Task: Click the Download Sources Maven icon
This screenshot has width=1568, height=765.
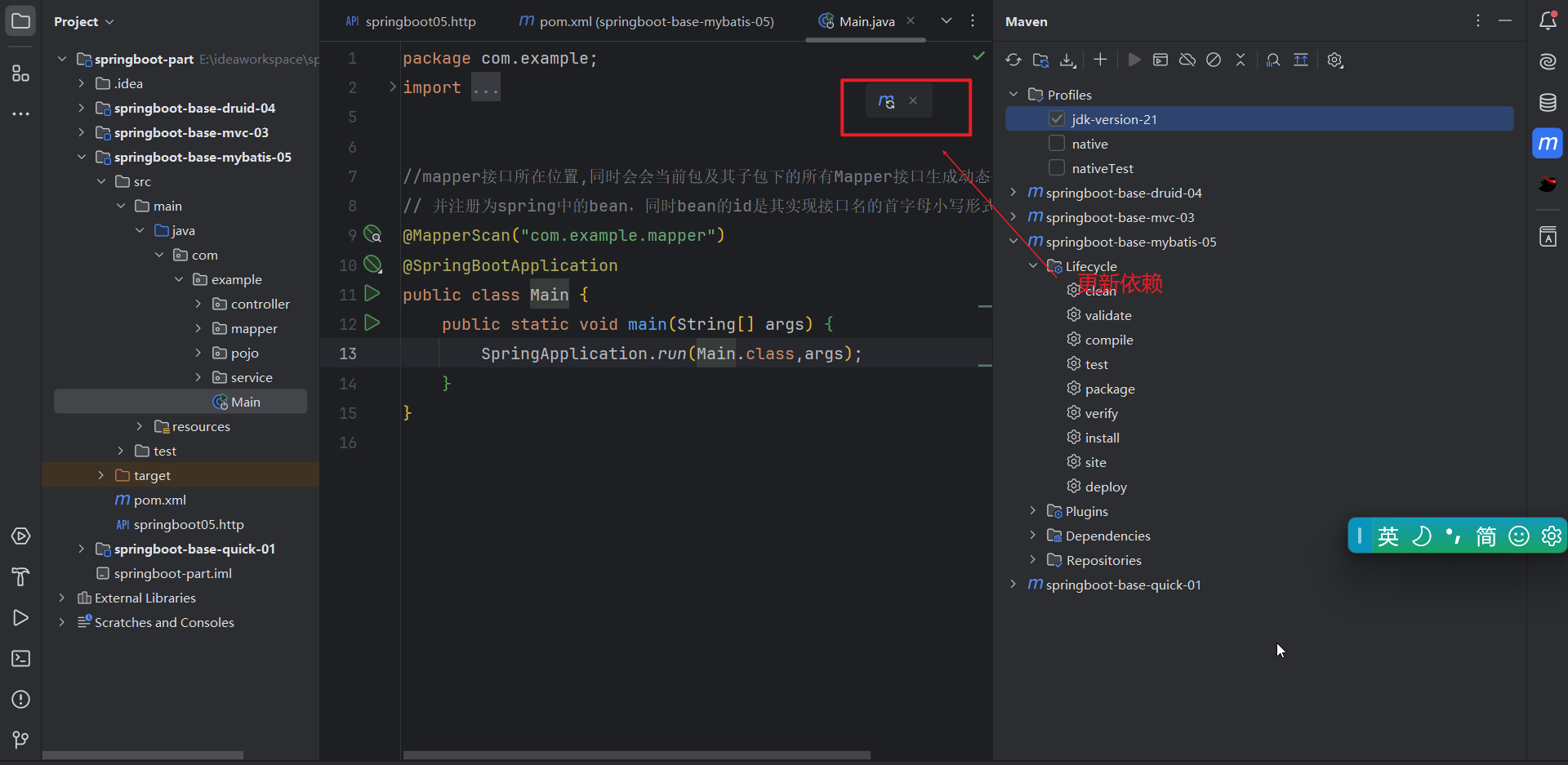Action: [x=1068, y=60]
